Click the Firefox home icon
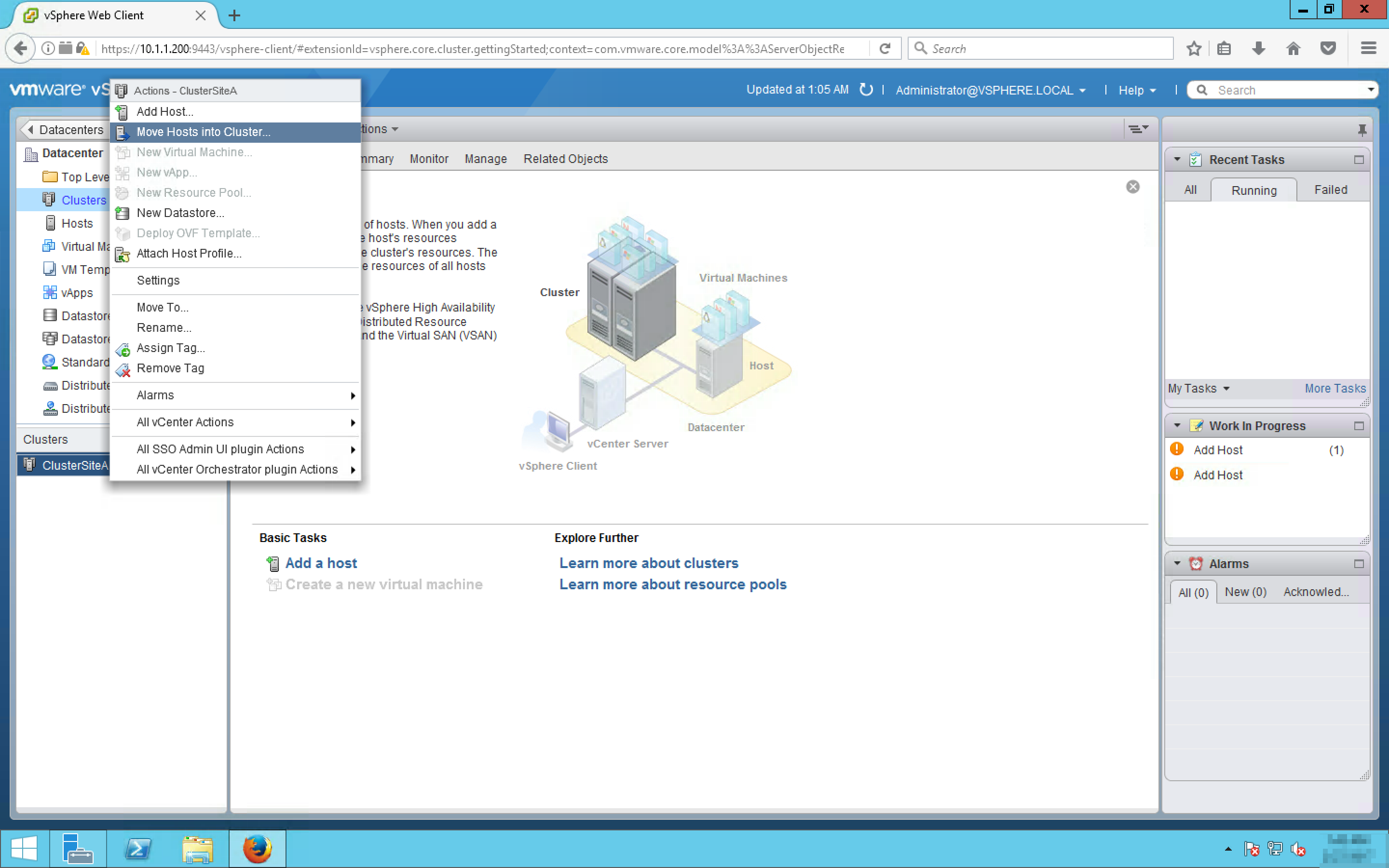1389x868 pixels. (x=1293, y=49)
